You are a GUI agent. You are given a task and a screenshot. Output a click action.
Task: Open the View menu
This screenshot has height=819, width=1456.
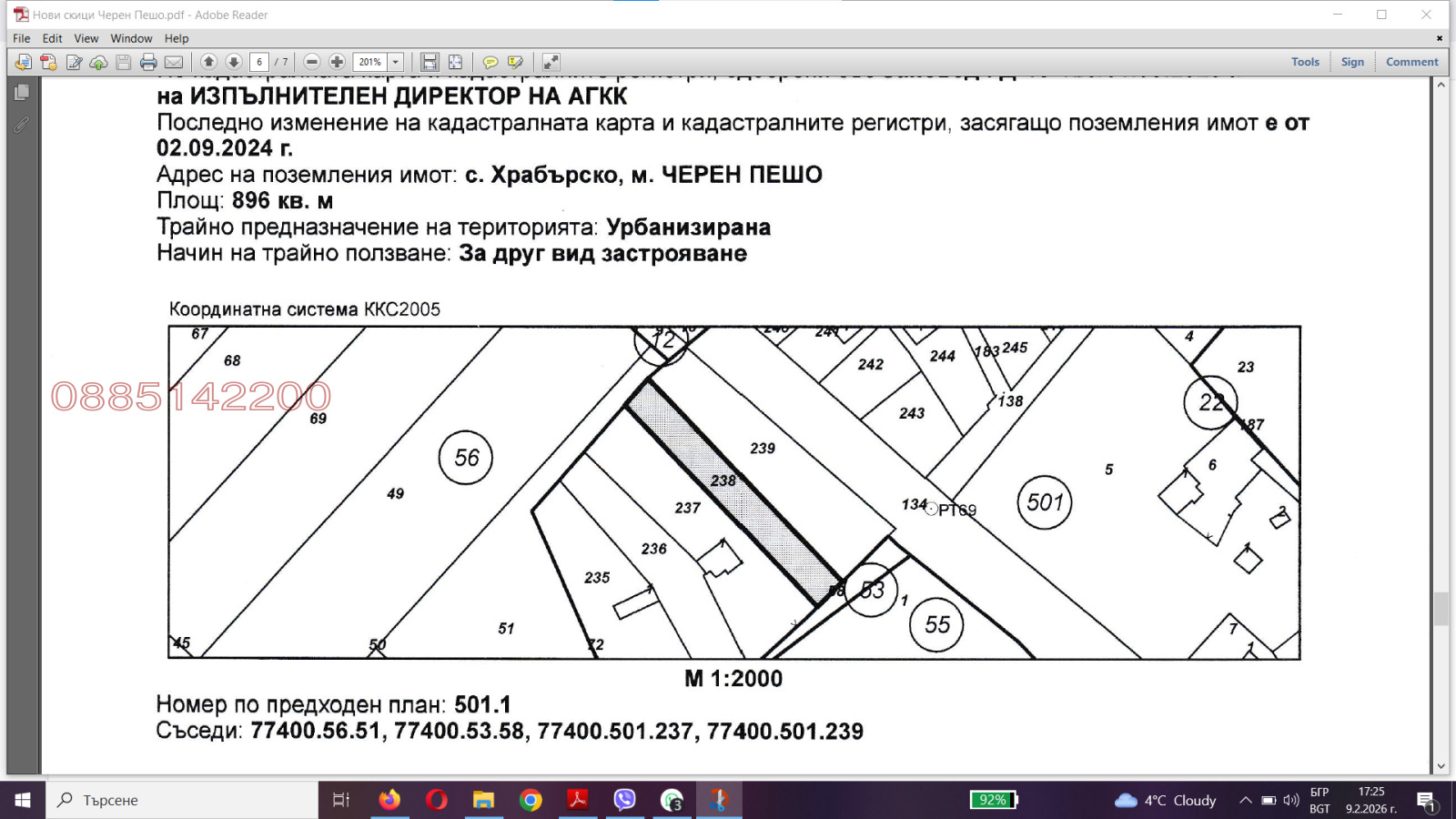tap(86, 38)
